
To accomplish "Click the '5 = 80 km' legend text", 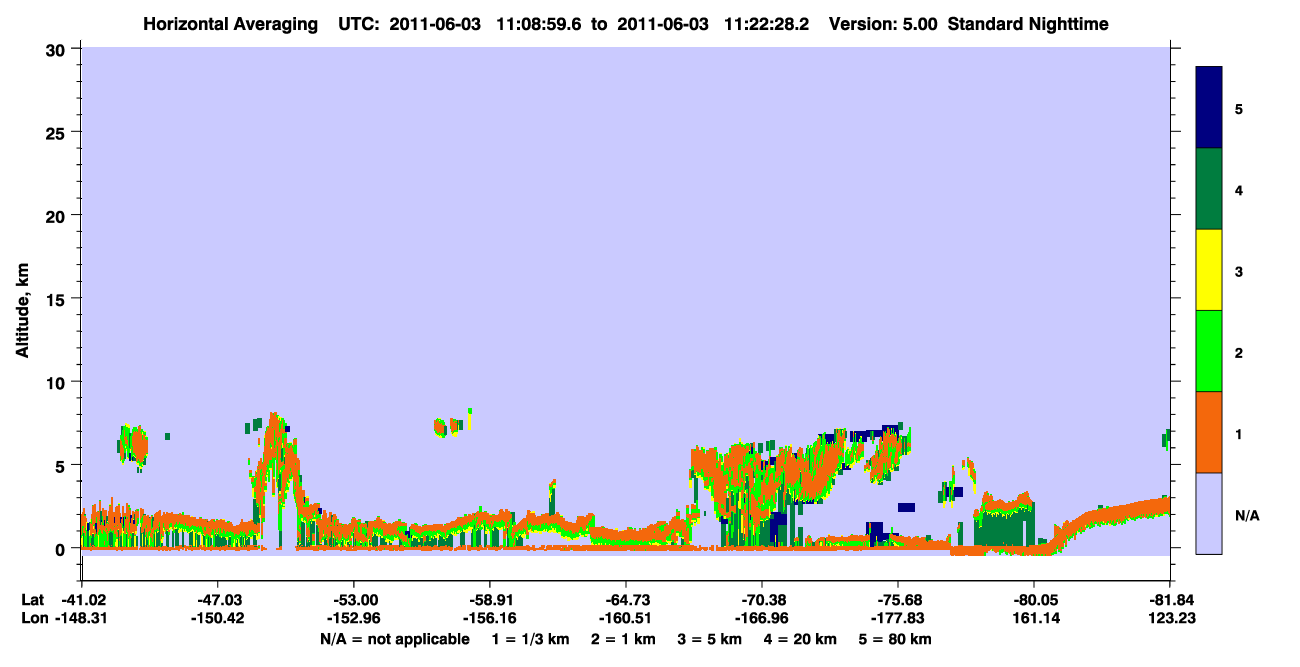I will pos(897,639).
